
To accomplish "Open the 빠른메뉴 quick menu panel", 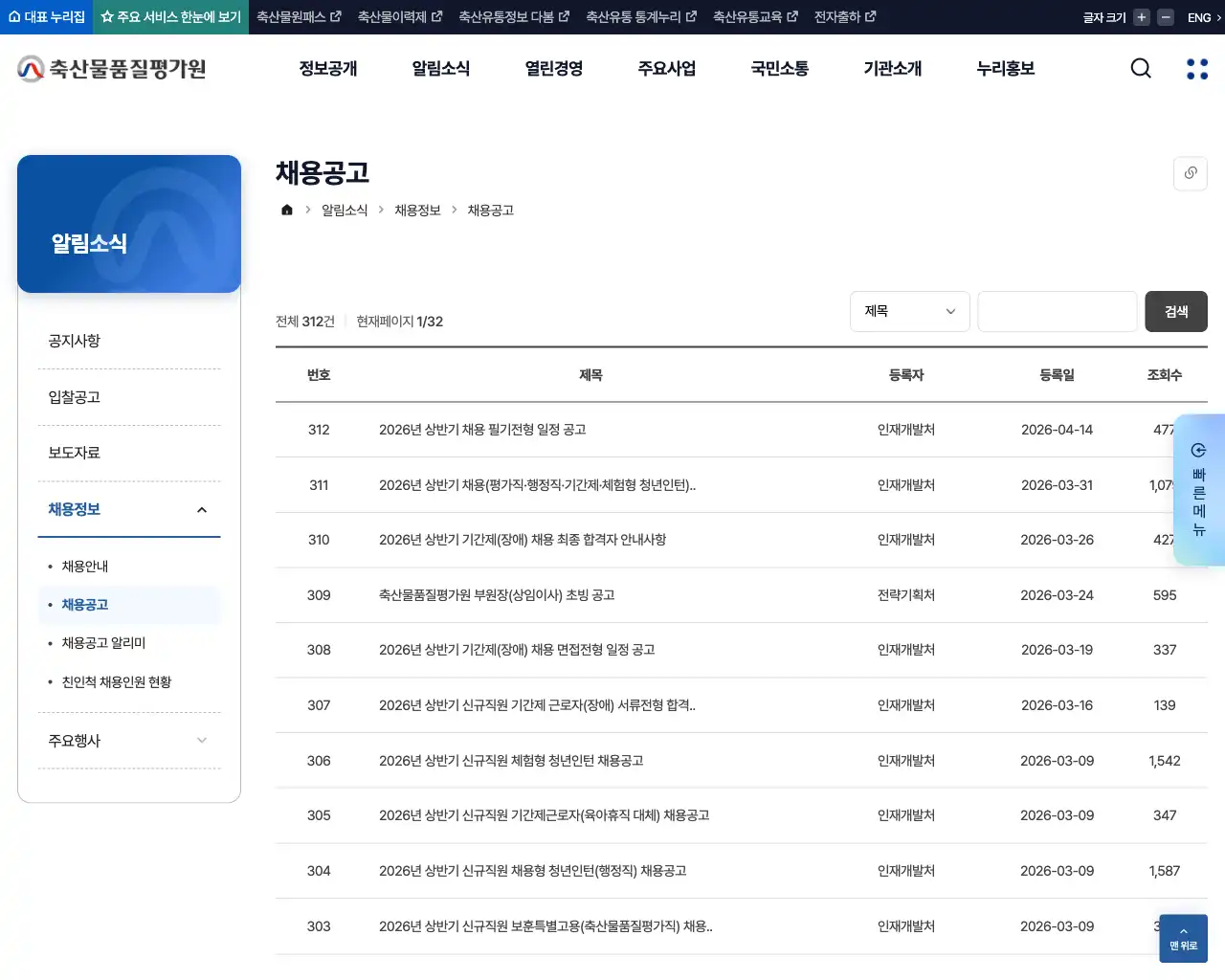I will point(1197,491).
